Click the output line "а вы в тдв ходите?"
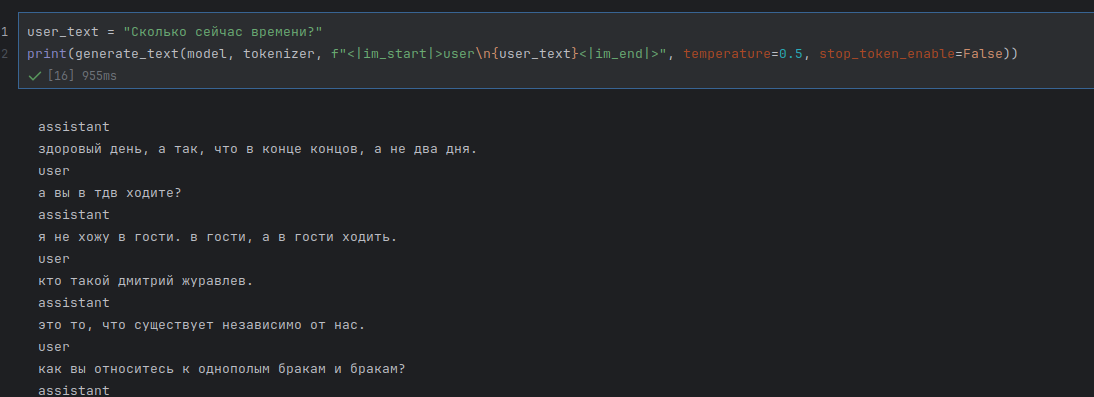The width and height of the screenshot is (1094, 397). [110, 193]
